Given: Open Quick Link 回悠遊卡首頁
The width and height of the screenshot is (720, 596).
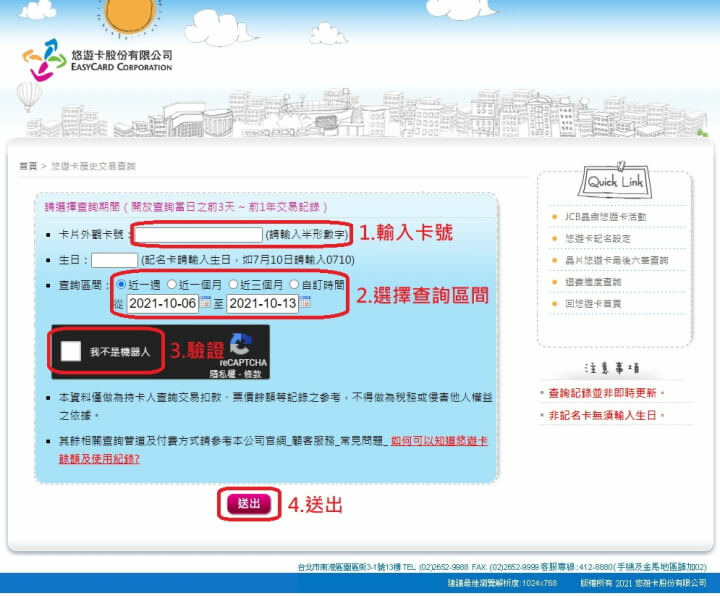Looking at the screenshot, I should coord(593,304).
